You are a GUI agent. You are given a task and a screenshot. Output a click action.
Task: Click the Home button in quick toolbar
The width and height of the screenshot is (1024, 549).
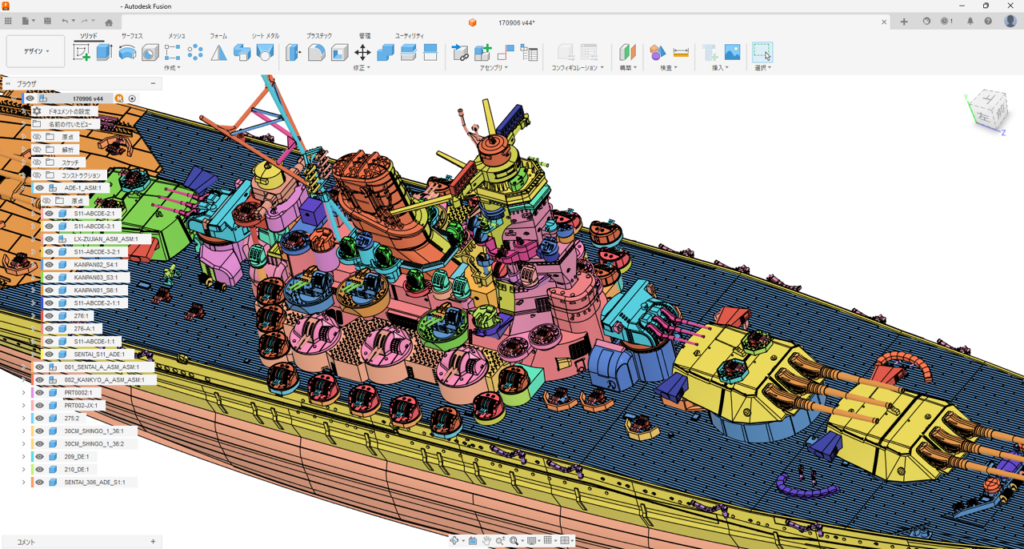point(108,21)
